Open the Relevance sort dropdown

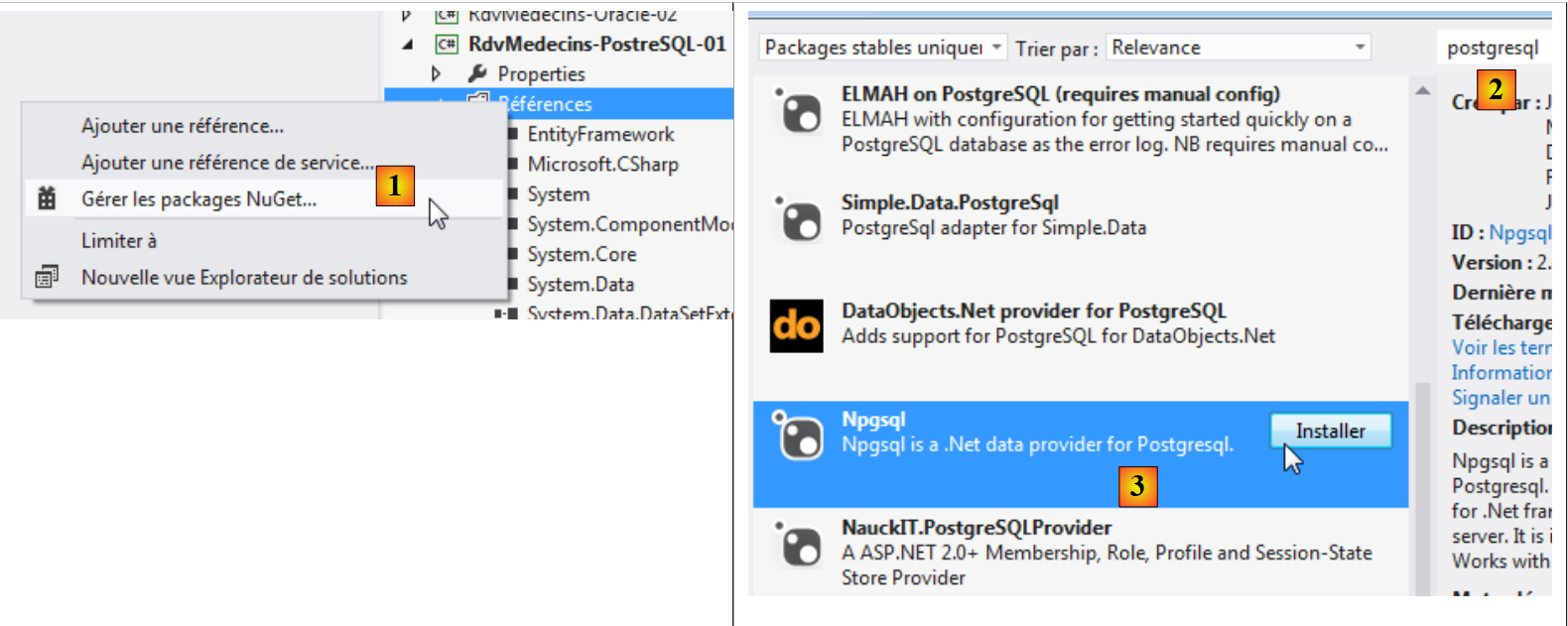[1238, 48]
